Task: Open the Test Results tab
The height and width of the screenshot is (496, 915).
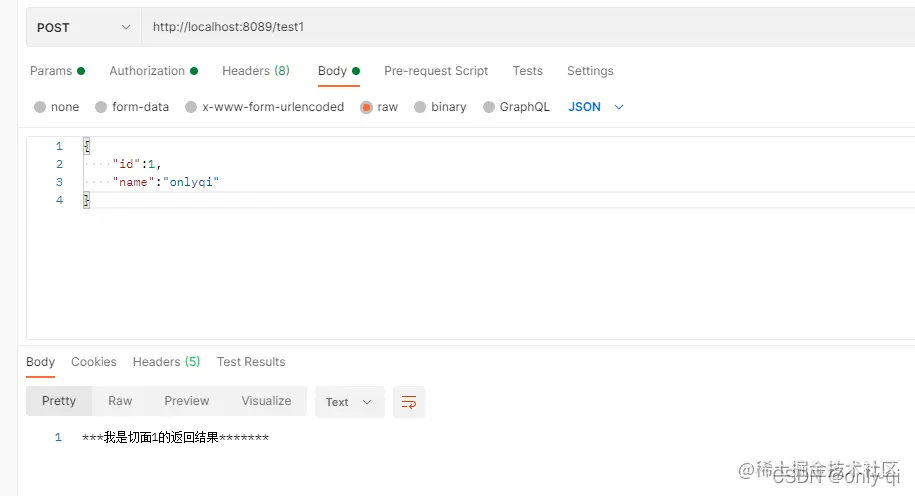Action: pyautogui.click(x=251, y=362)
